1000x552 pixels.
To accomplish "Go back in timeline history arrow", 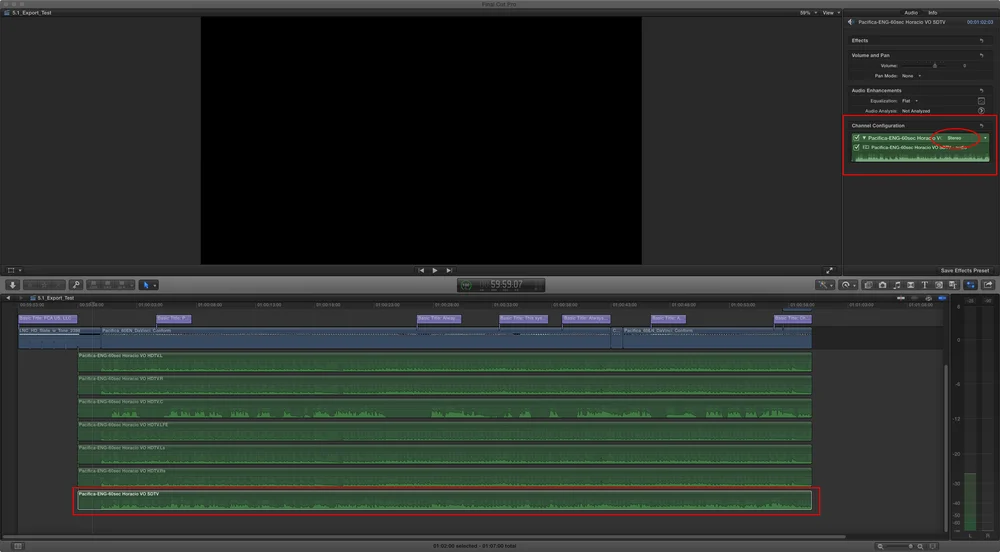I will (8, 298).
